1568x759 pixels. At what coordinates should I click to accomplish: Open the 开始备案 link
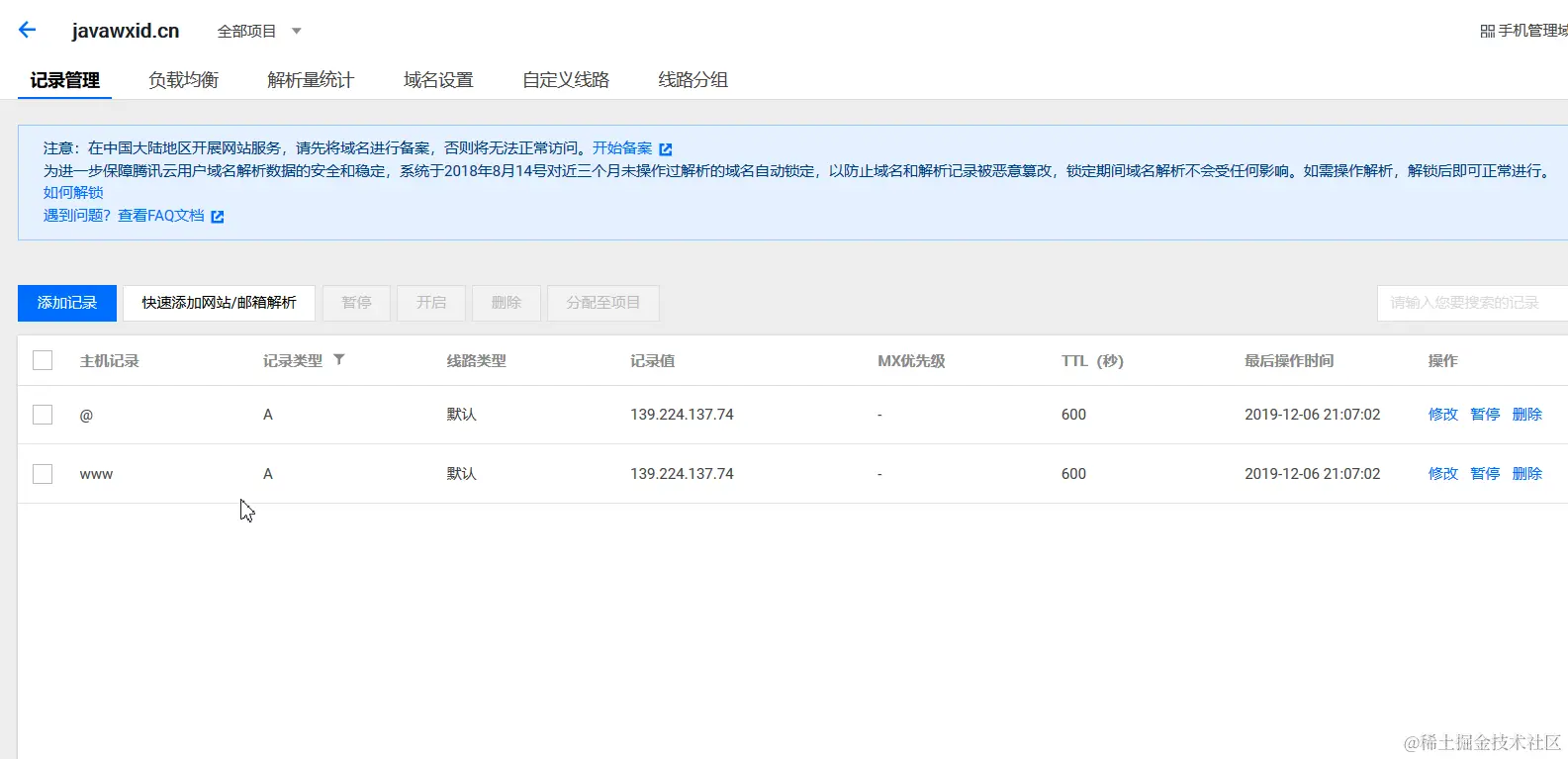[622, 148]
